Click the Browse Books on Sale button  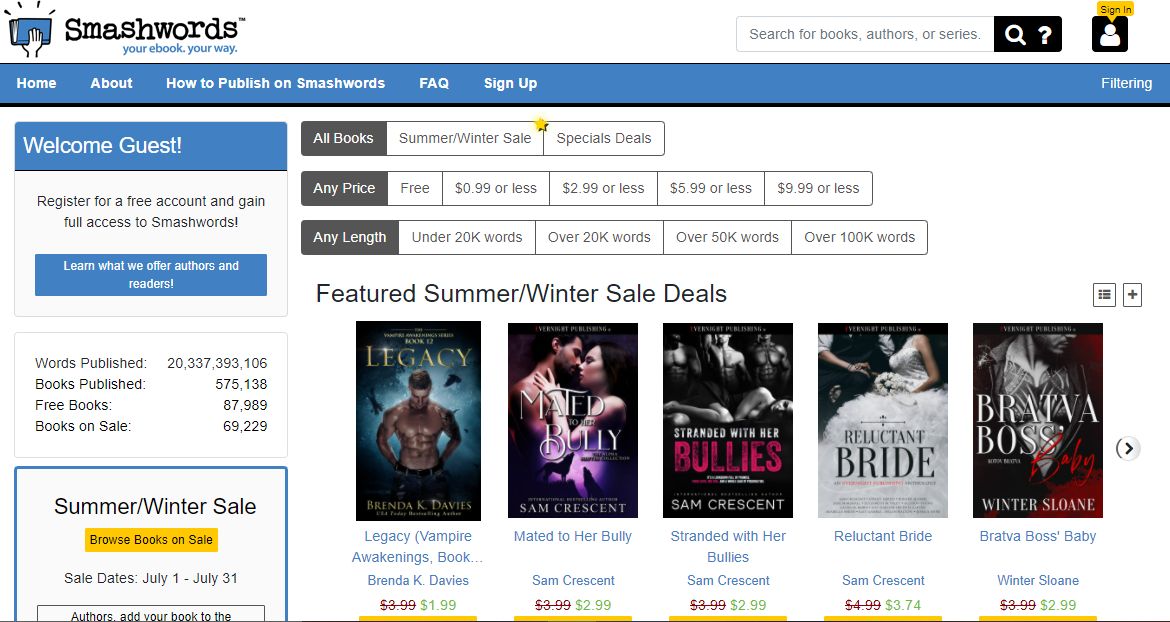[x=151, y=539]
